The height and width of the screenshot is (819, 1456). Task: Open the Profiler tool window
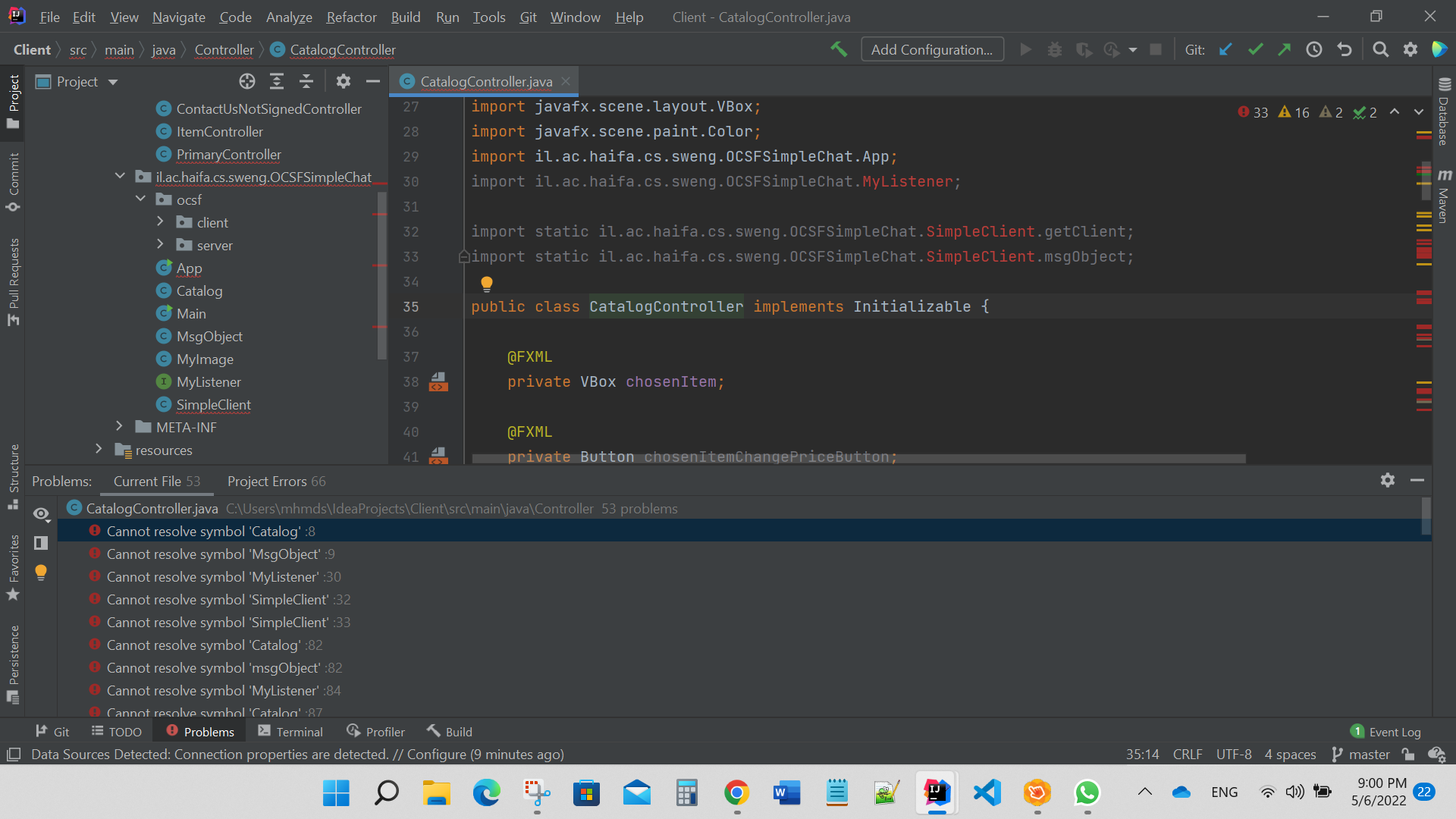pyautogui.click(x=376, y=732)
